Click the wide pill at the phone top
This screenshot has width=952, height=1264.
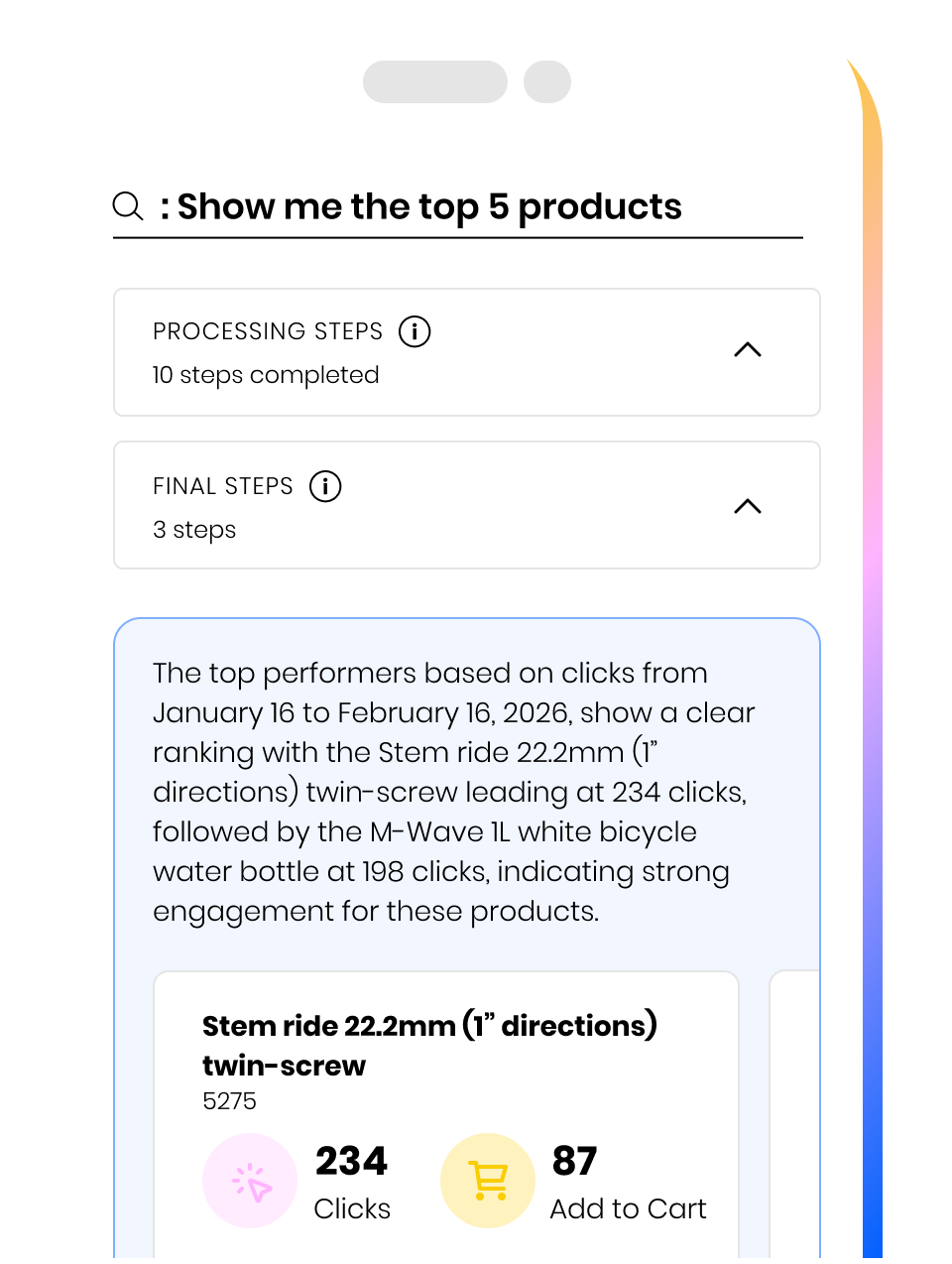(435, 82)
